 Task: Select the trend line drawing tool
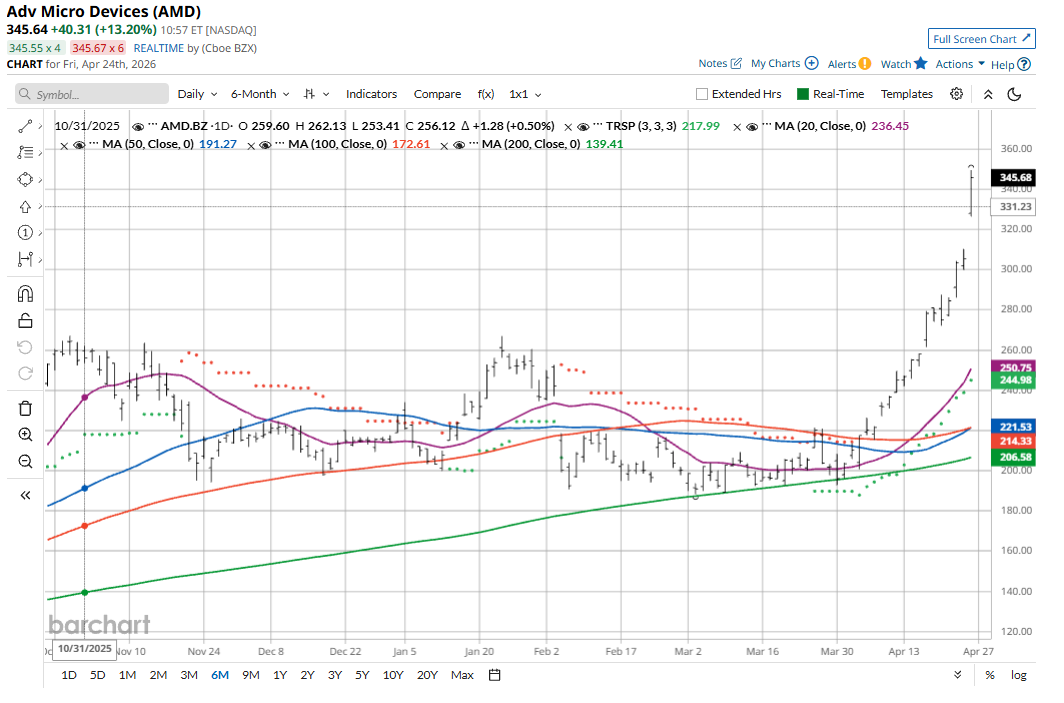click(25, 126)
